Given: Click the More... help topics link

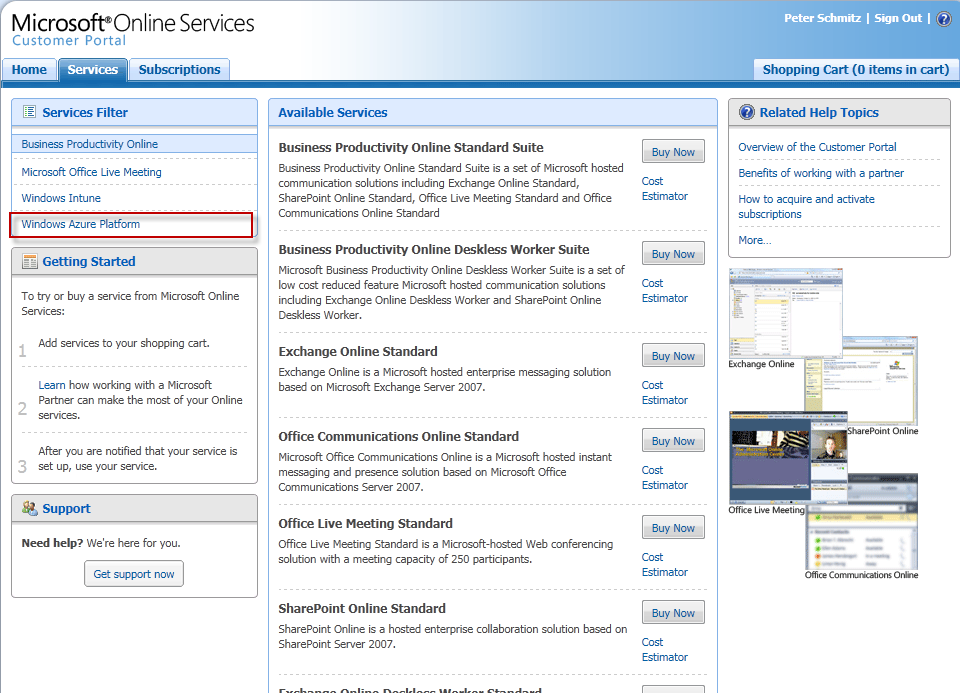Looking at the screenshot, I should point(754,240).
